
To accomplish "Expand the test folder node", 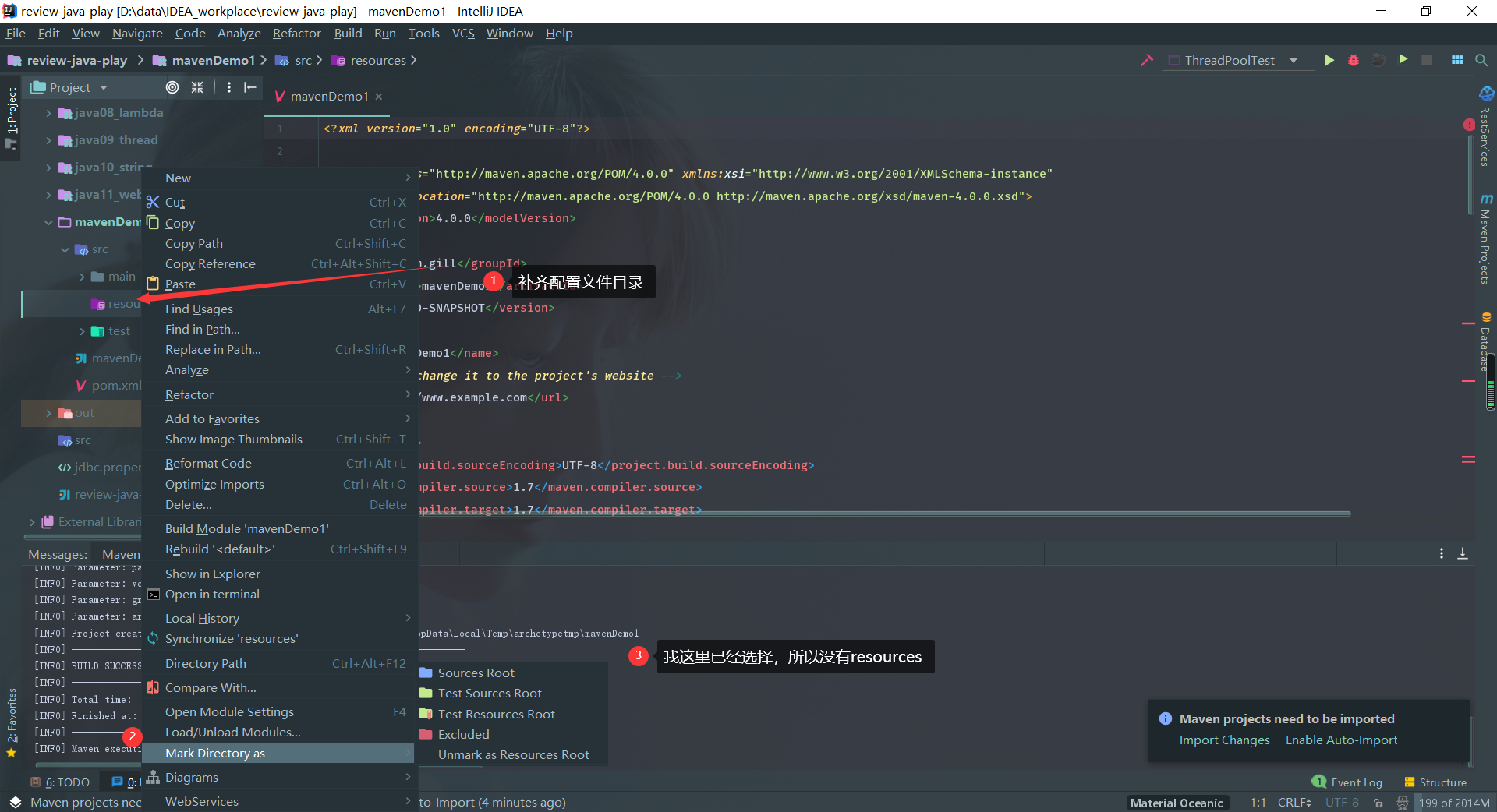I will [x=82, y=331].
